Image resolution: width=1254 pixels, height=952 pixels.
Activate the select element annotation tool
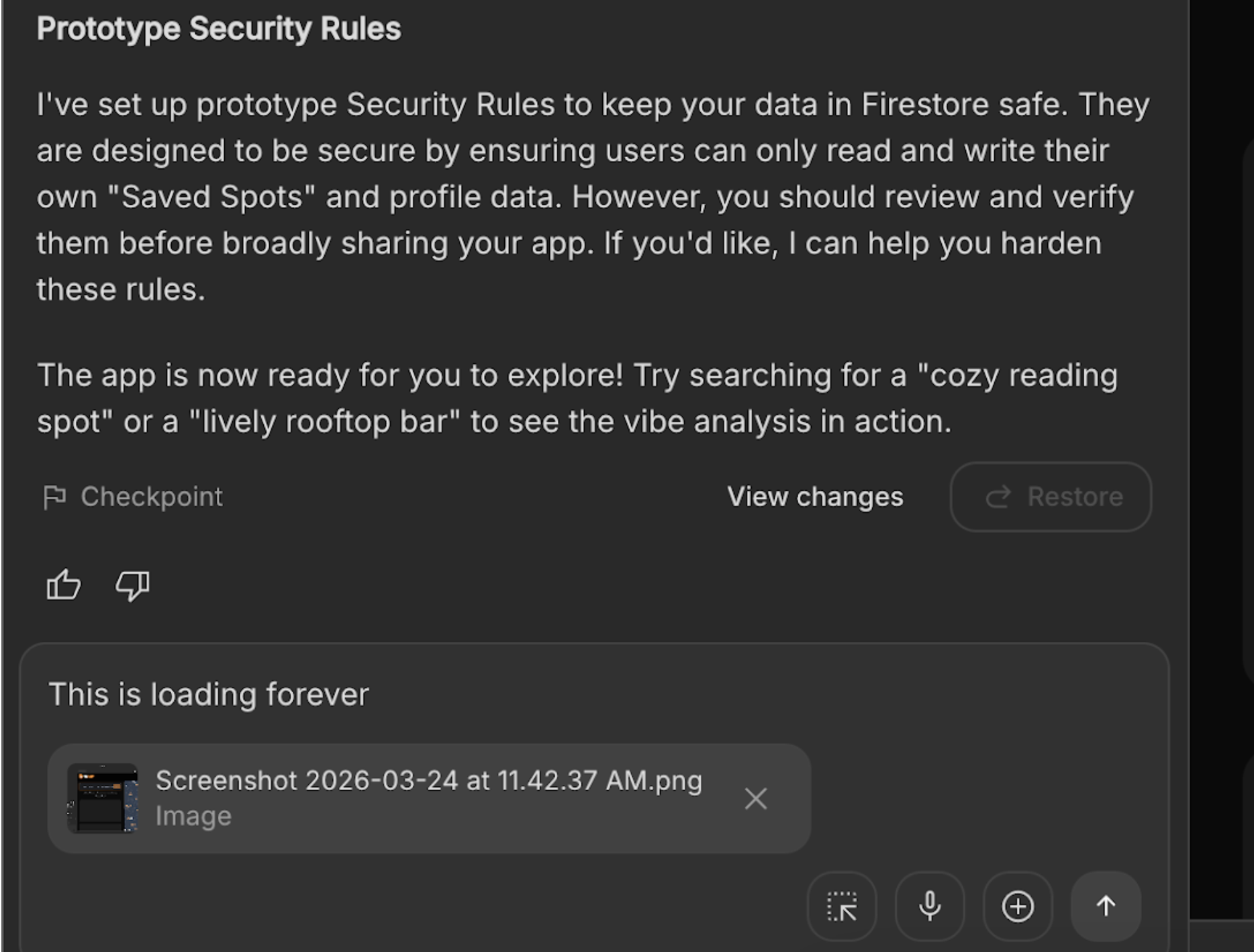[842, 906]
